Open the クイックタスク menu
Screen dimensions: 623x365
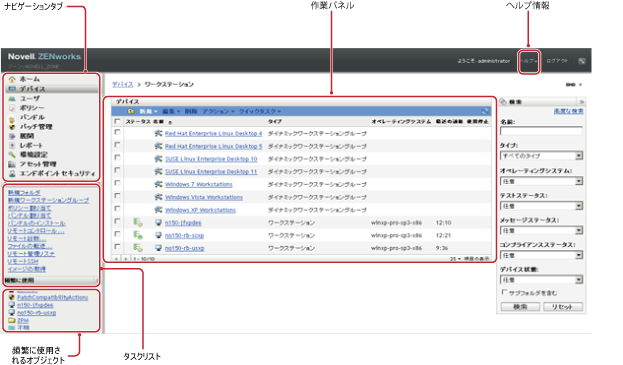(260, 112)
